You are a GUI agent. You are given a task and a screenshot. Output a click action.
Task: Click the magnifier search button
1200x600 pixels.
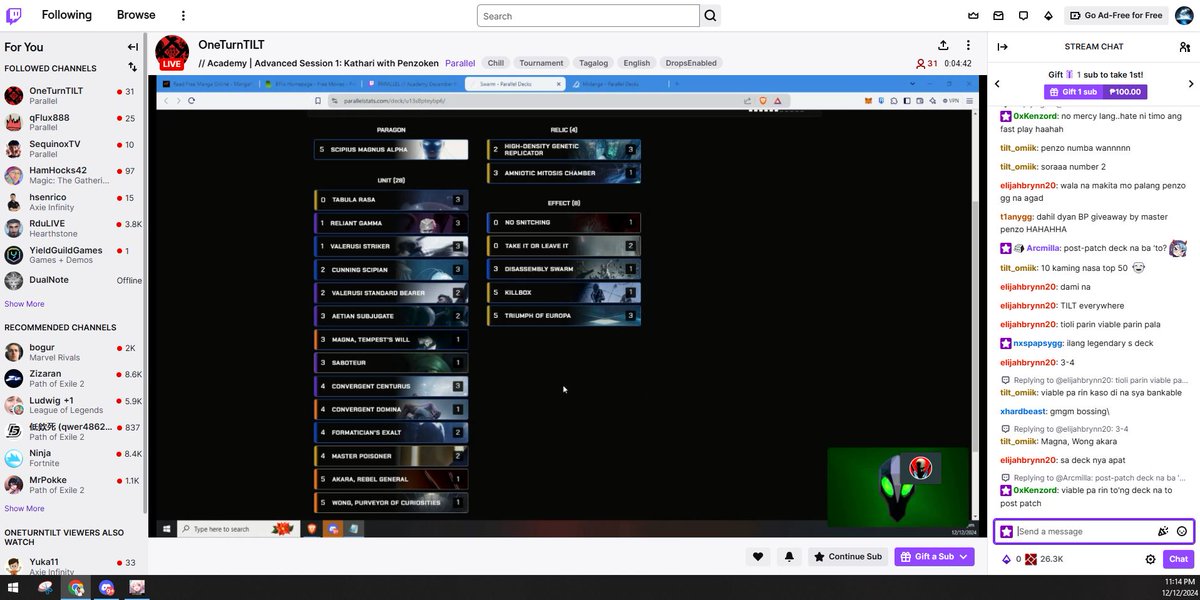(x=711, y=16)
